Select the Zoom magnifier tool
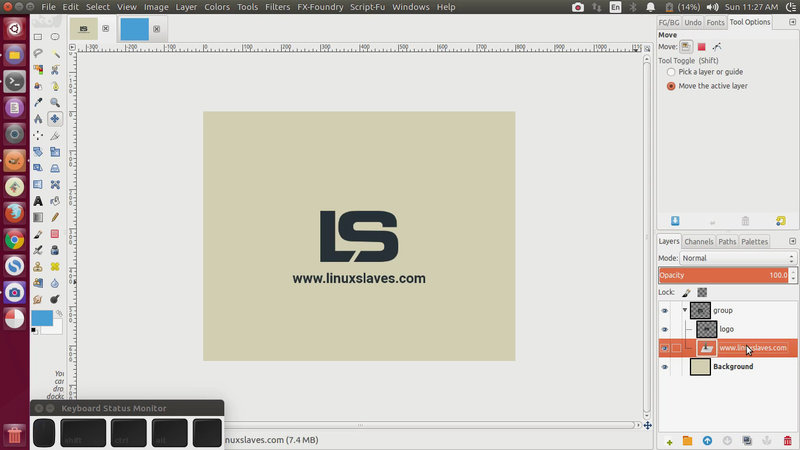 point(55,103)
